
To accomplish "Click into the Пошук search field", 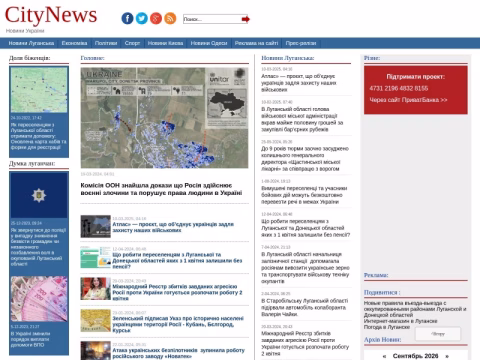I will (212, 19).
